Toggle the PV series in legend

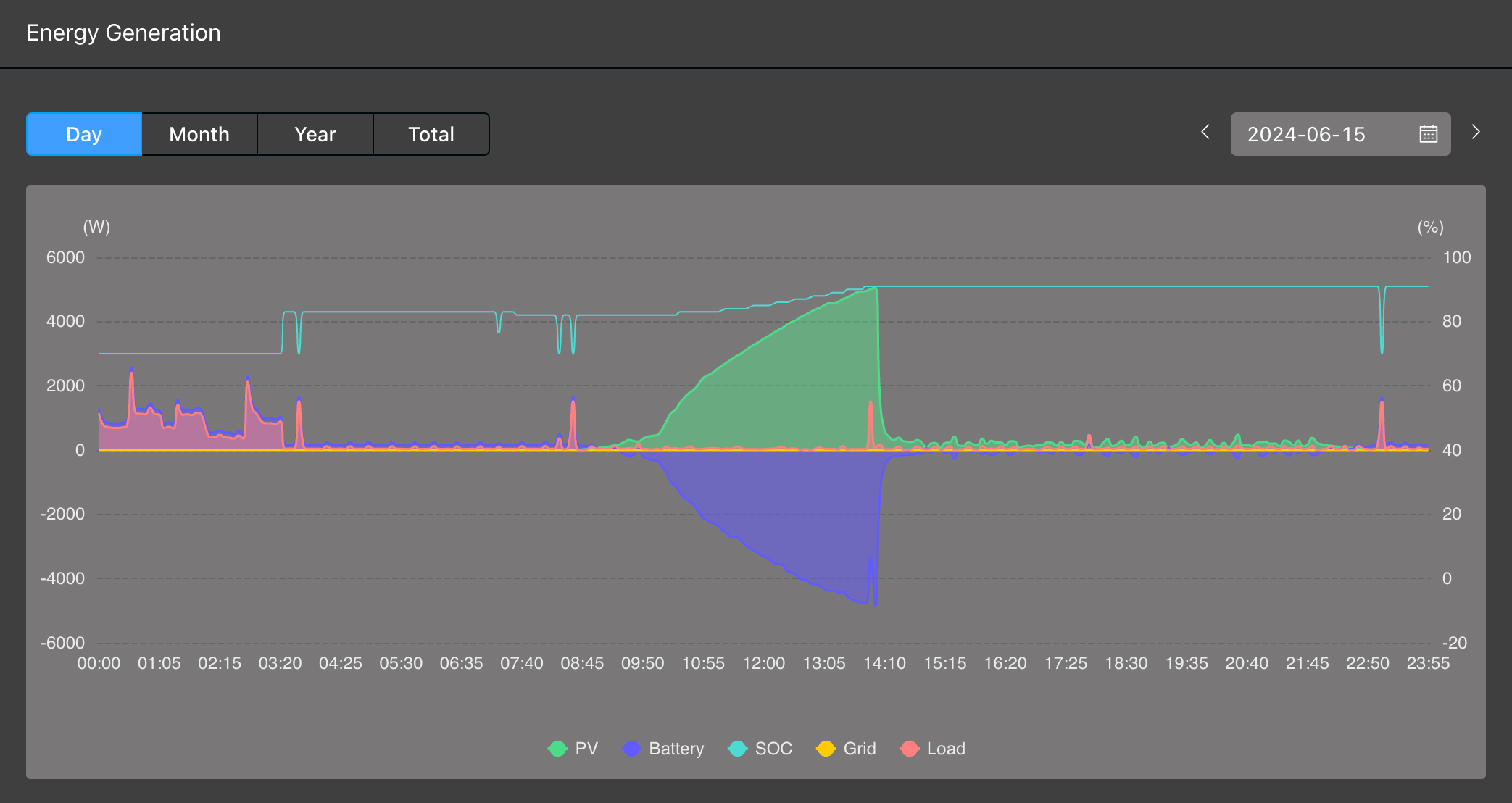573,749
